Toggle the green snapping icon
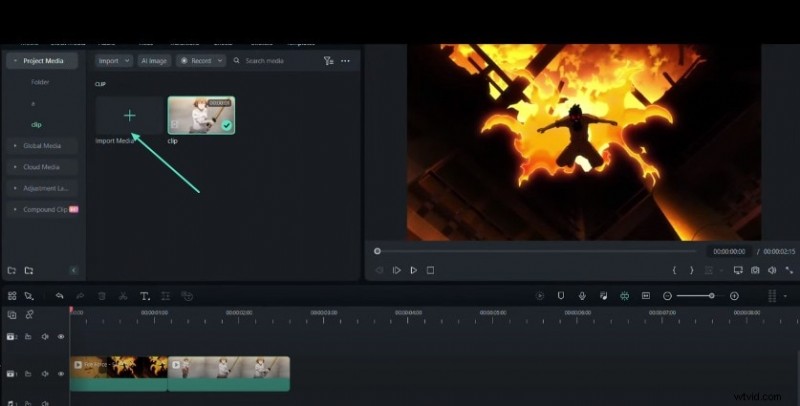This screenshot has height=406, width=800. [x=624, y=296]
